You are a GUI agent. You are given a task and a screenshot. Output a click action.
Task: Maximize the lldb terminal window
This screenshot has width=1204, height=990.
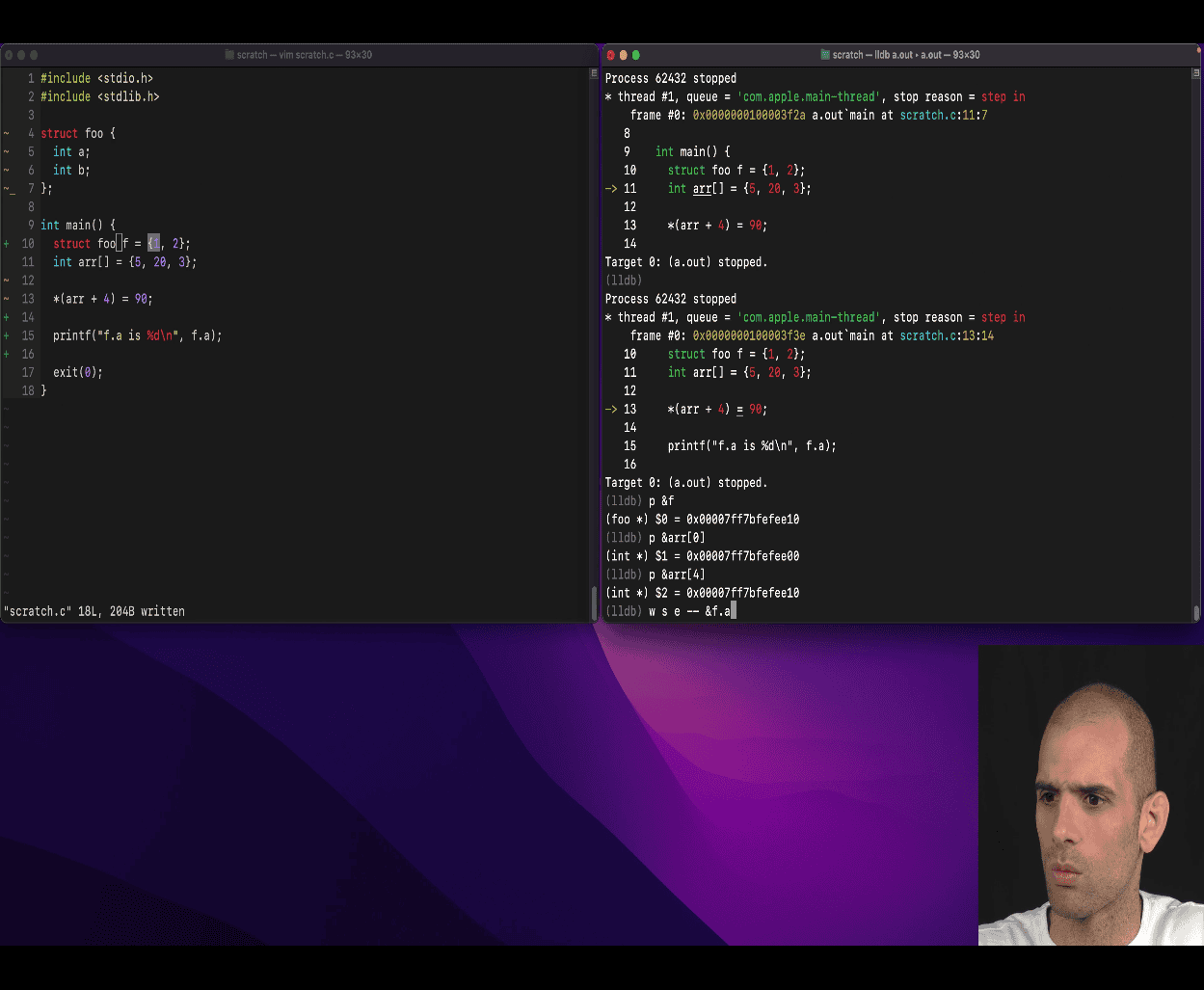click(635, 55)
